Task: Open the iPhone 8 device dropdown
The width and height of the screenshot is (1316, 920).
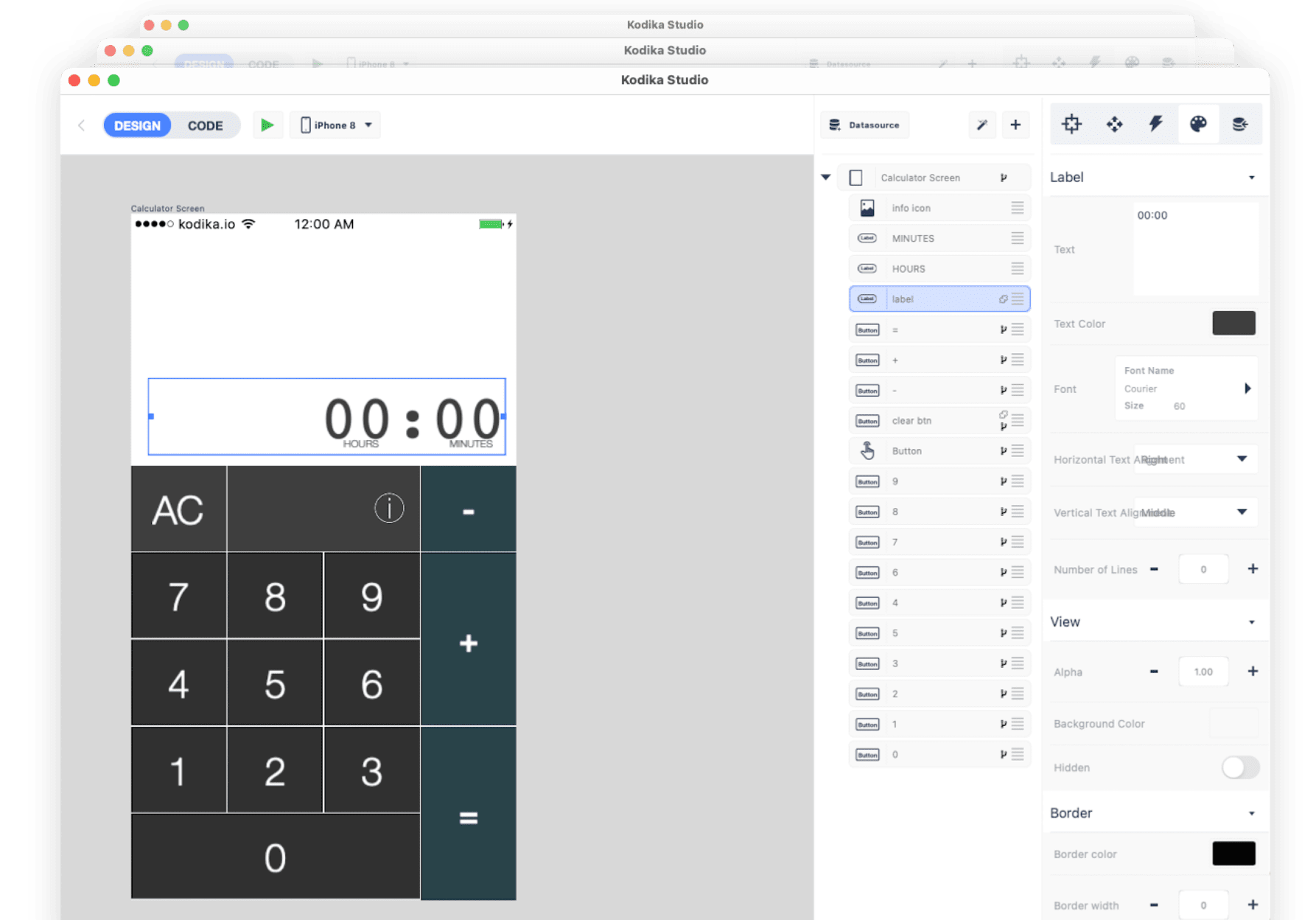Action: point(335,125)
